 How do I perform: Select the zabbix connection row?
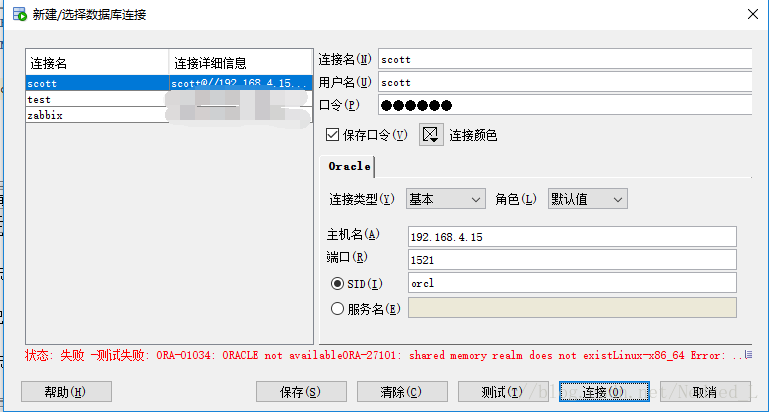[x=169, y=115]
